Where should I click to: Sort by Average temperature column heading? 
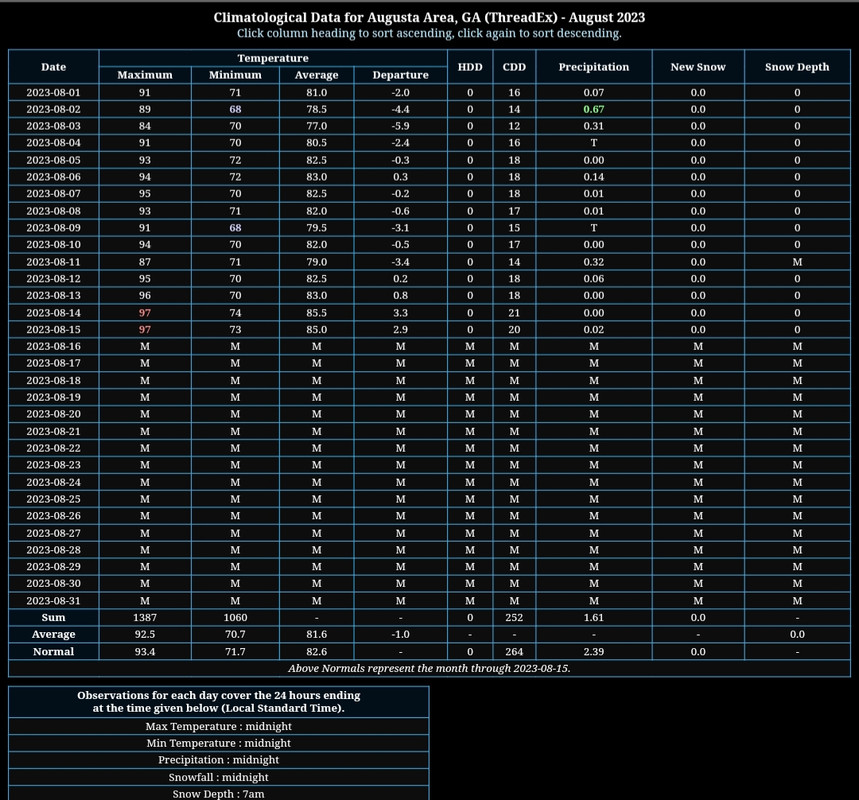click(x=317, y=75)
